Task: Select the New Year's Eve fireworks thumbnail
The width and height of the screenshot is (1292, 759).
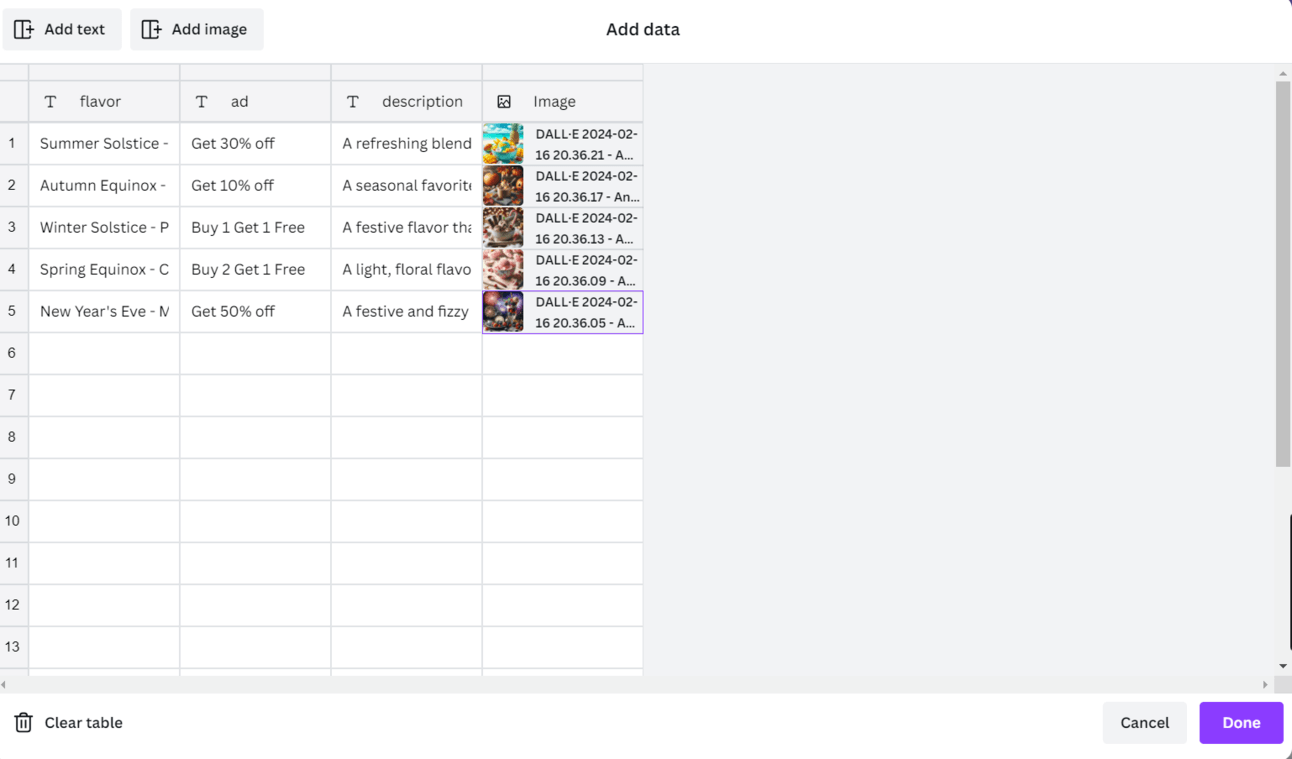Action: point(503,311)
